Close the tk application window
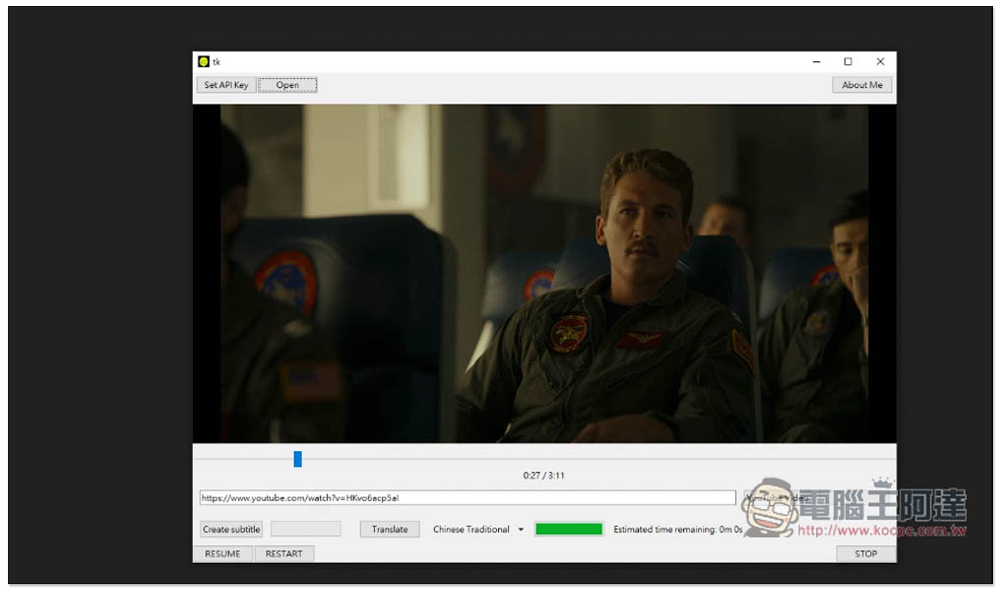This screenshot has height=591, width=1000. click(880, 62)
